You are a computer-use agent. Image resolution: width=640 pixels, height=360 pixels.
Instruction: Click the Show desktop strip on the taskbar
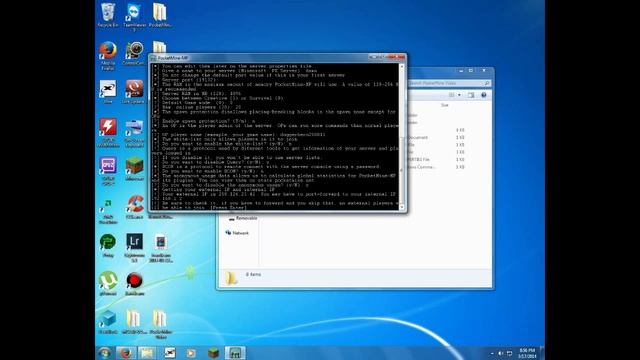[x=542, y=353]
